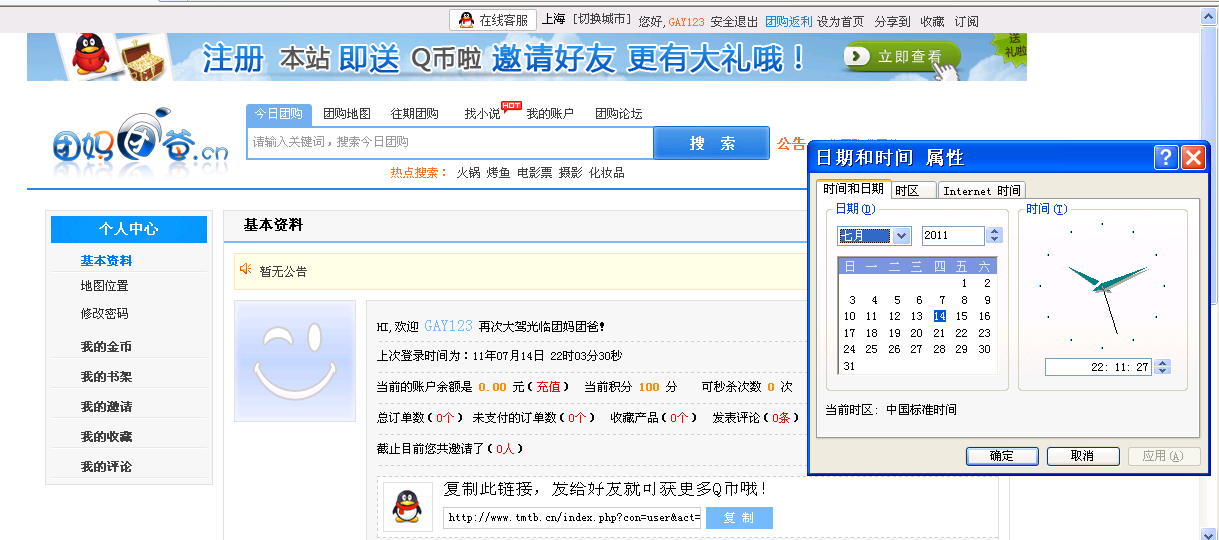Click the time spinner arrows
The width and height of the screenshot is (1219, 540).
pyautogui.click(x=1162, y=367)
